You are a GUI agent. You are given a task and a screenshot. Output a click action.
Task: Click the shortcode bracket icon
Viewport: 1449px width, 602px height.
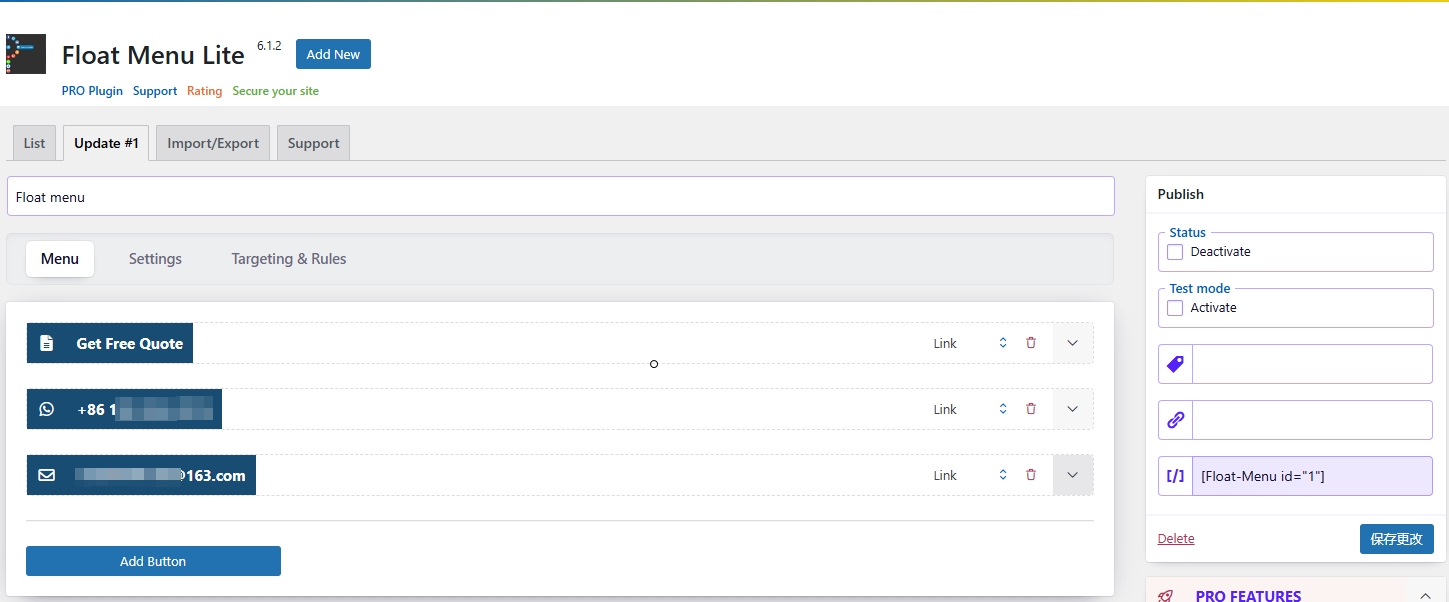[x=1176, y=476]
